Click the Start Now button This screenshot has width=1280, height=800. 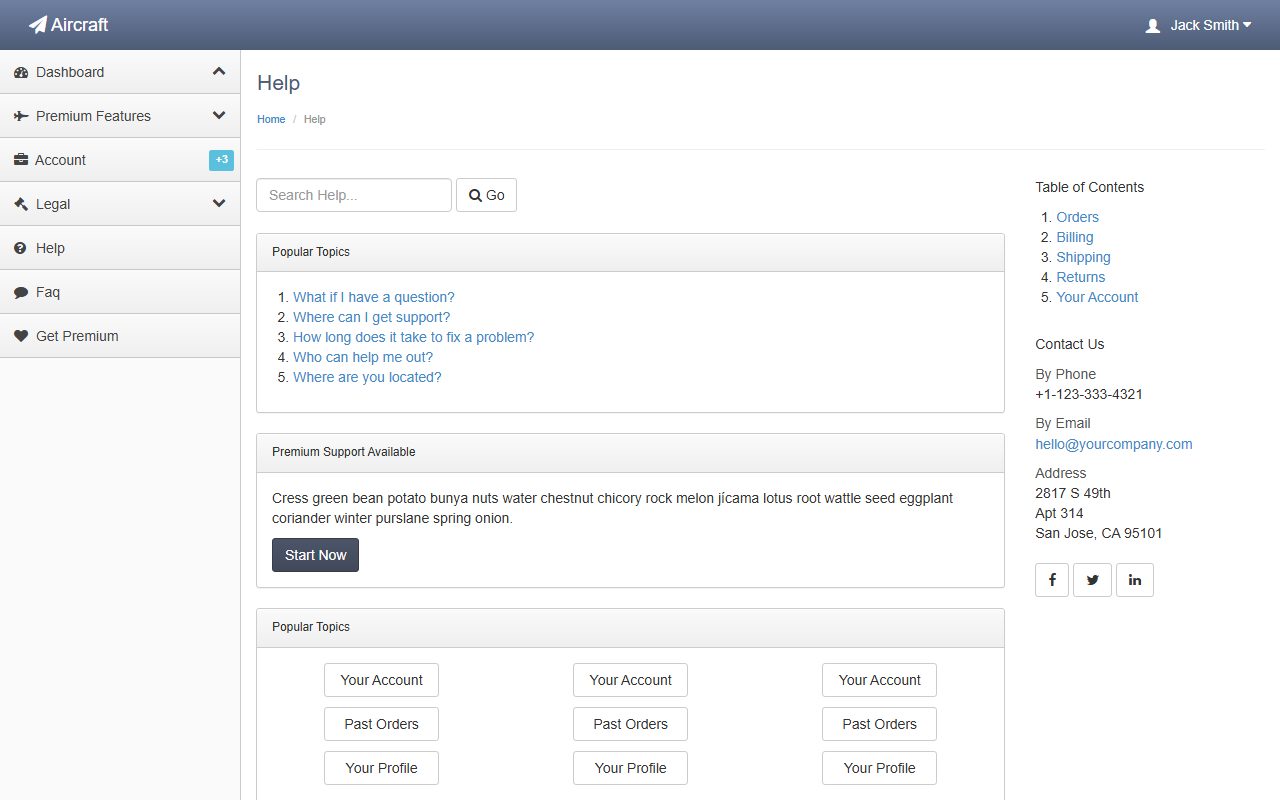click(315, 555)
